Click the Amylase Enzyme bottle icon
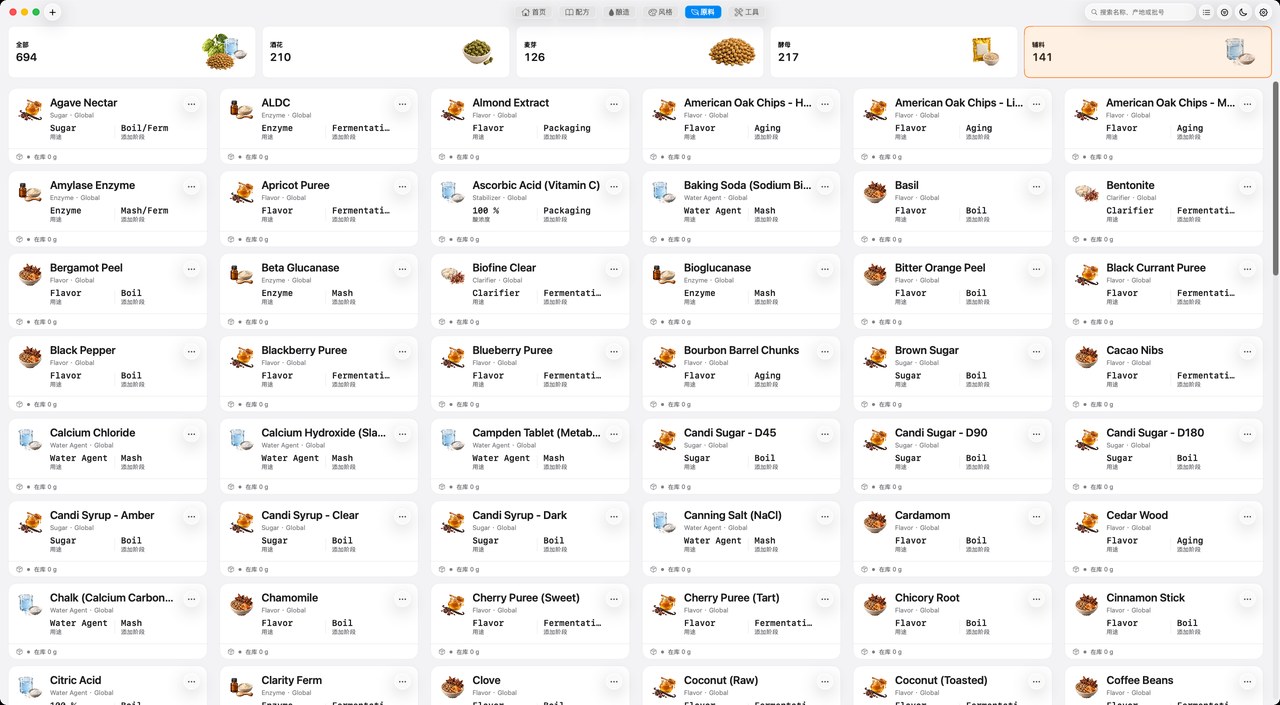This screenshot has height=705, width=1280. (x=30, y=190)
